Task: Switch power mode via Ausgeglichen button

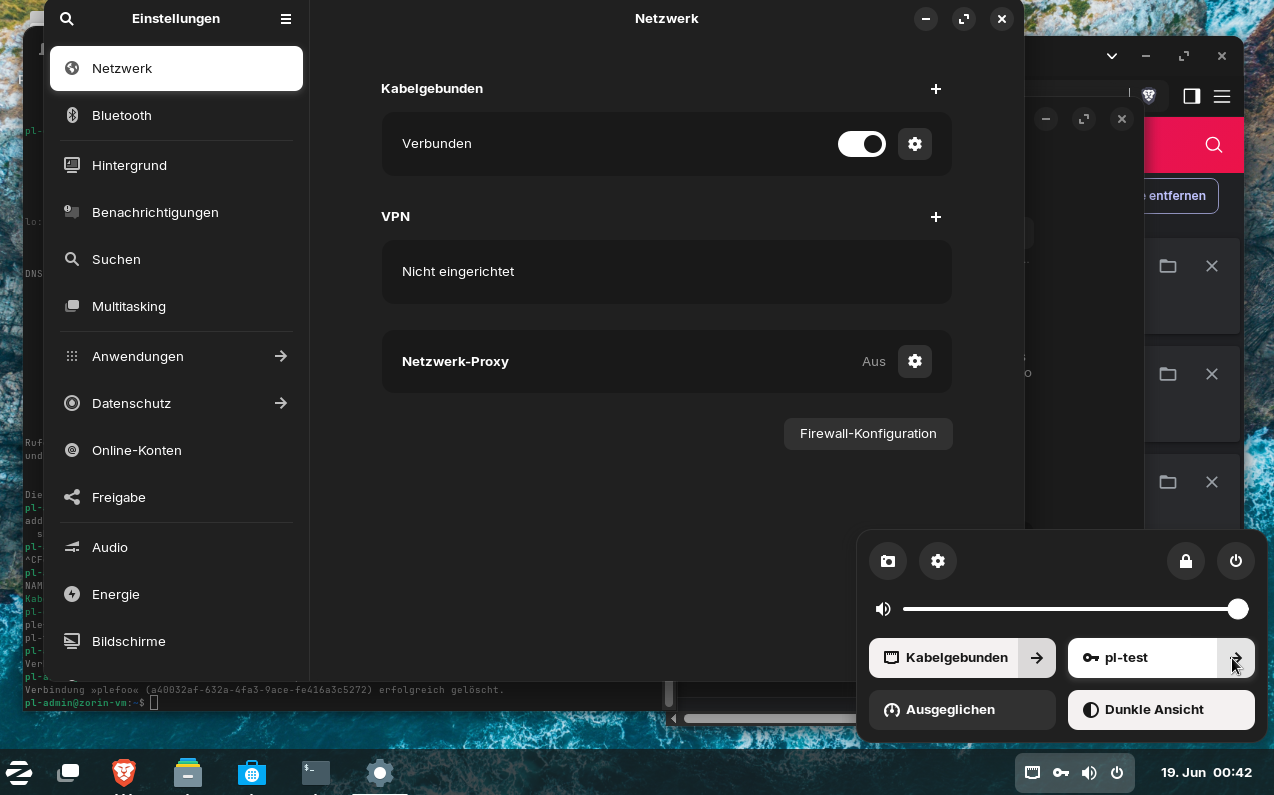Action: 961,710
